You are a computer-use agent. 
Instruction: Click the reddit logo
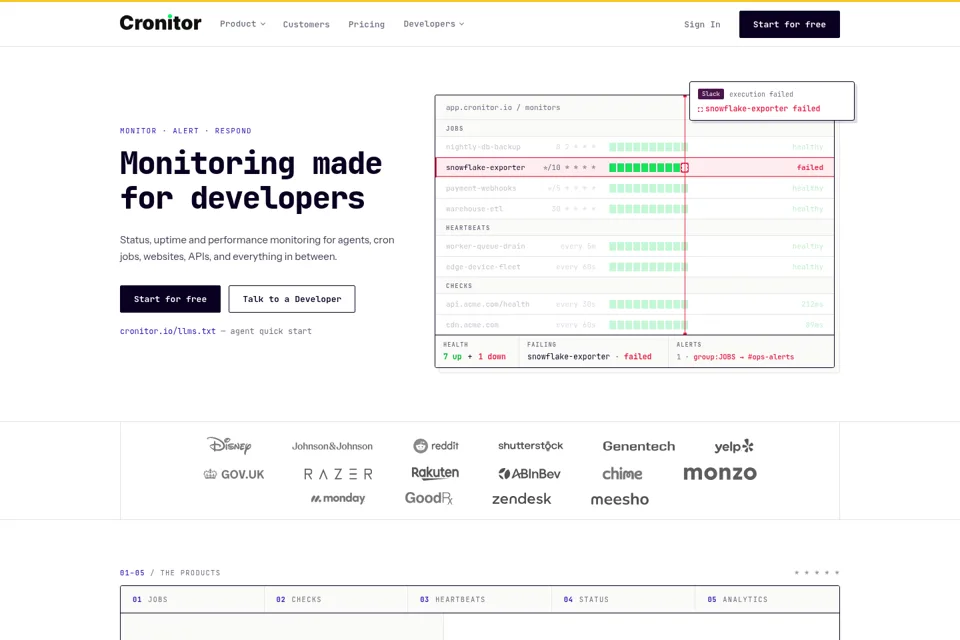click(436, 446)
